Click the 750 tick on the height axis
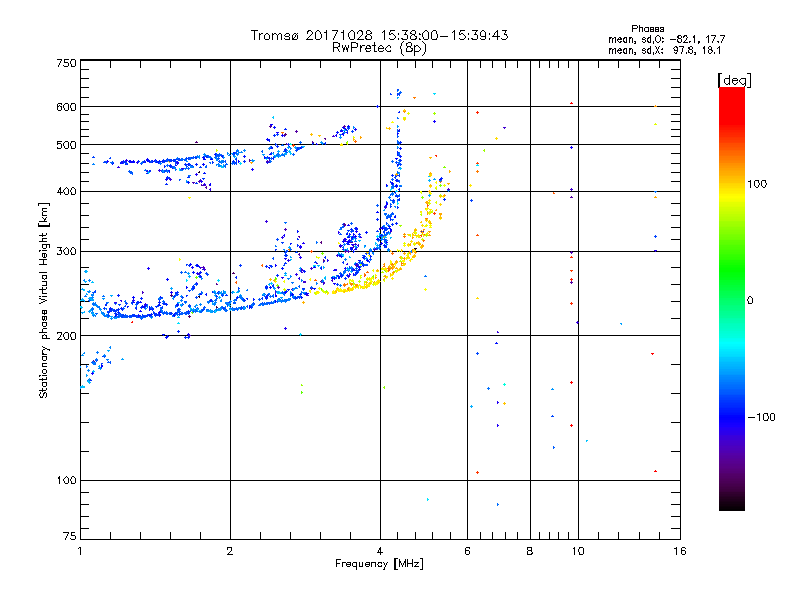The image size is (800, 600). [67, 63]
